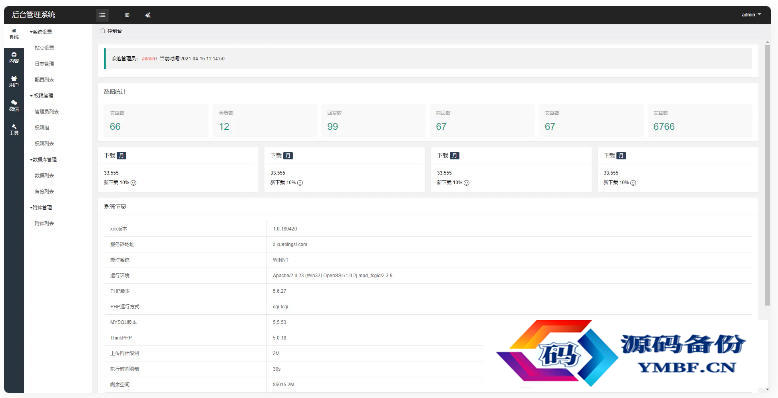Screen dimensions: 778x398
Task: Select the 控制台 breadcrumb tab
Action: [112, 31]
